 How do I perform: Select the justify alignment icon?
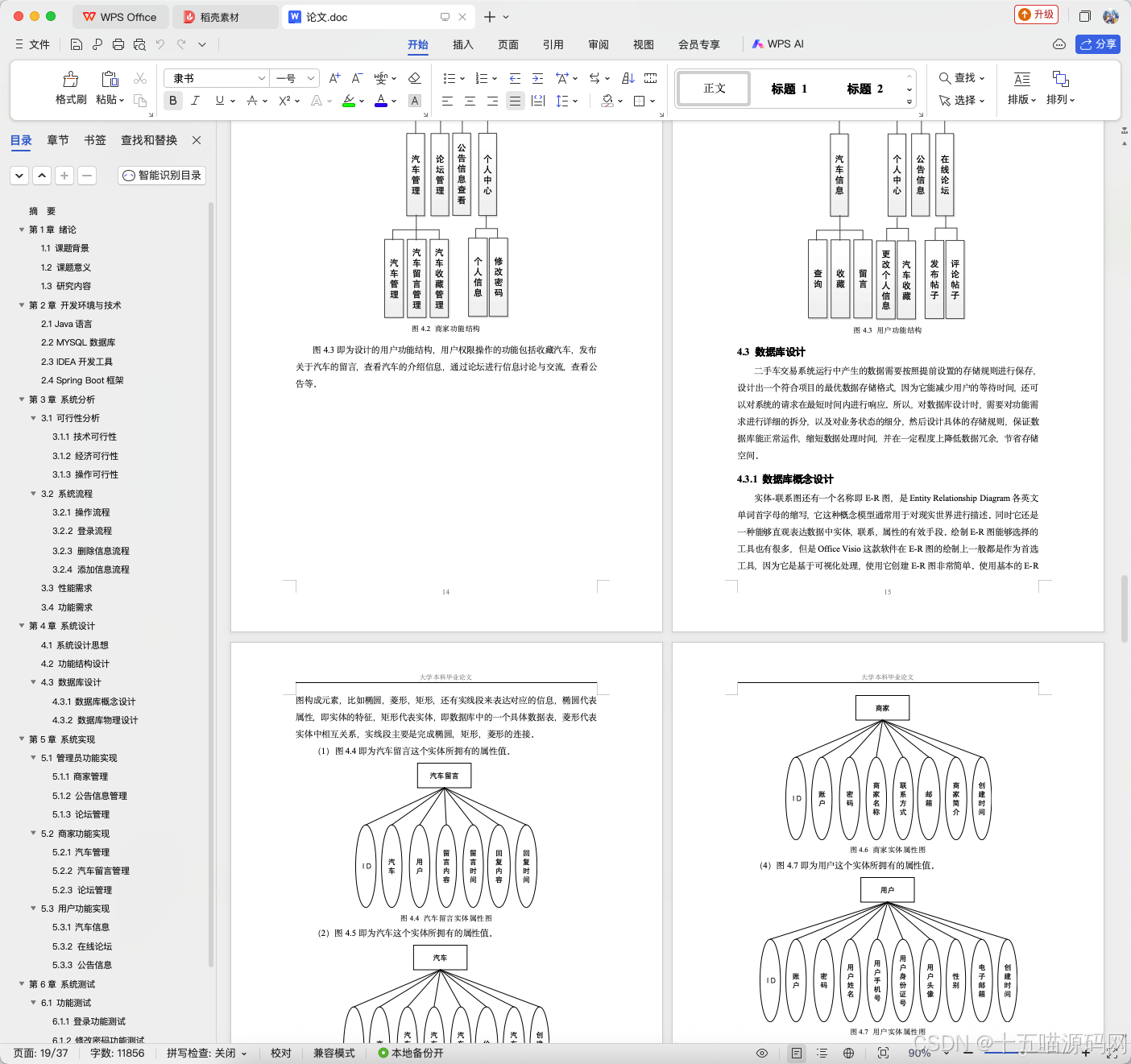[x=515, y=101]
